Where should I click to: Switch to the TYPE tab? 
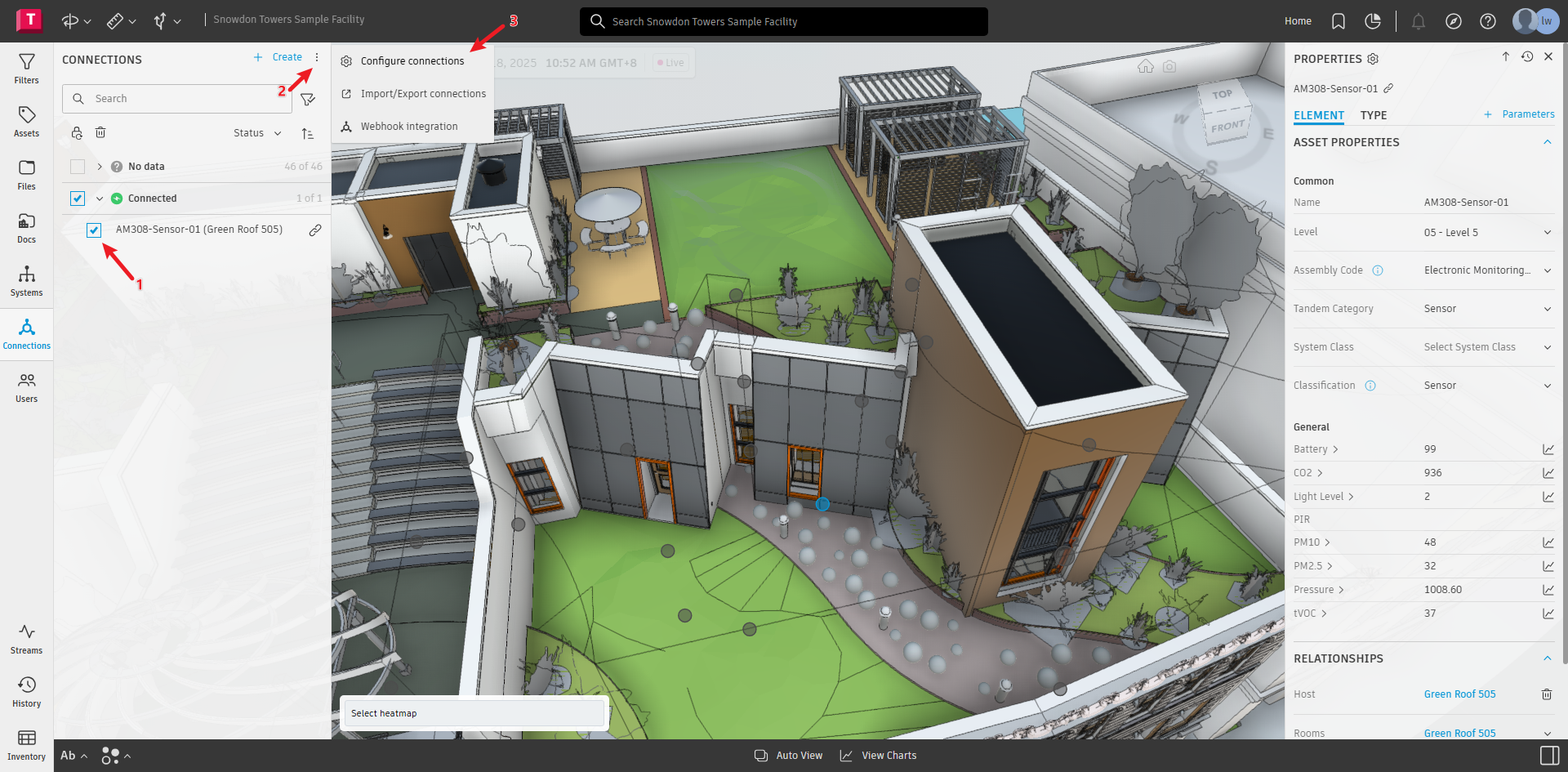pyautogui.click(x=1374, y=115)
